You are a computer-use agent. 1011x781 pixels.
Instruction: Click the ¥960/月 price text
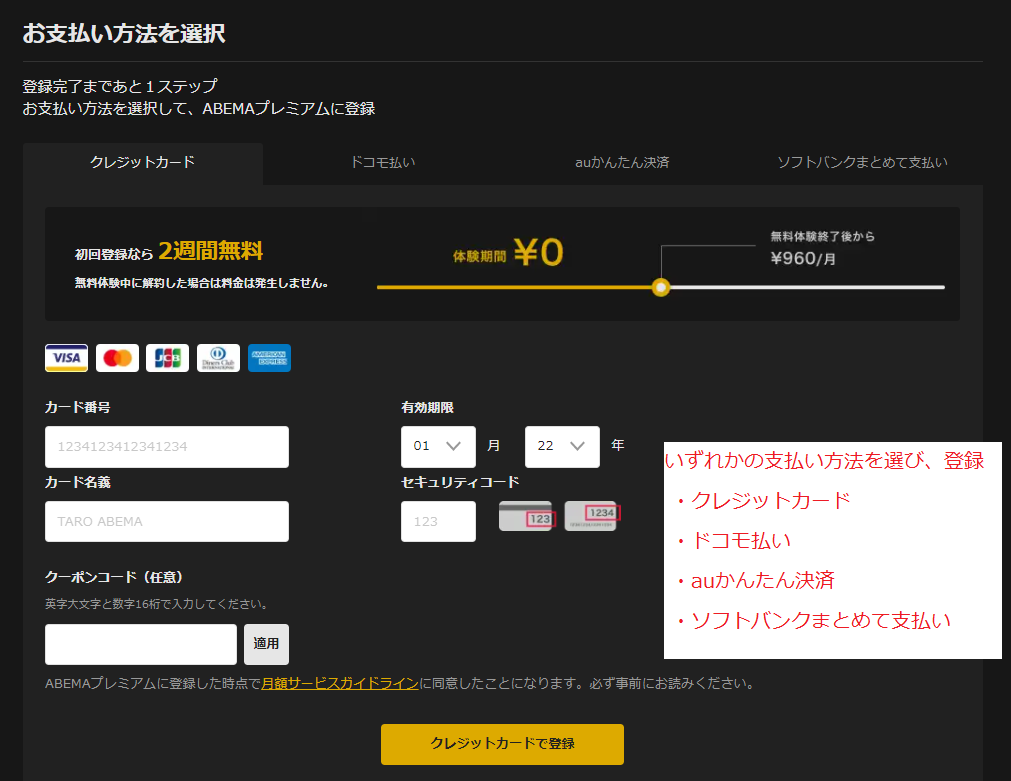pyautogui.click(x=803, y=259)
